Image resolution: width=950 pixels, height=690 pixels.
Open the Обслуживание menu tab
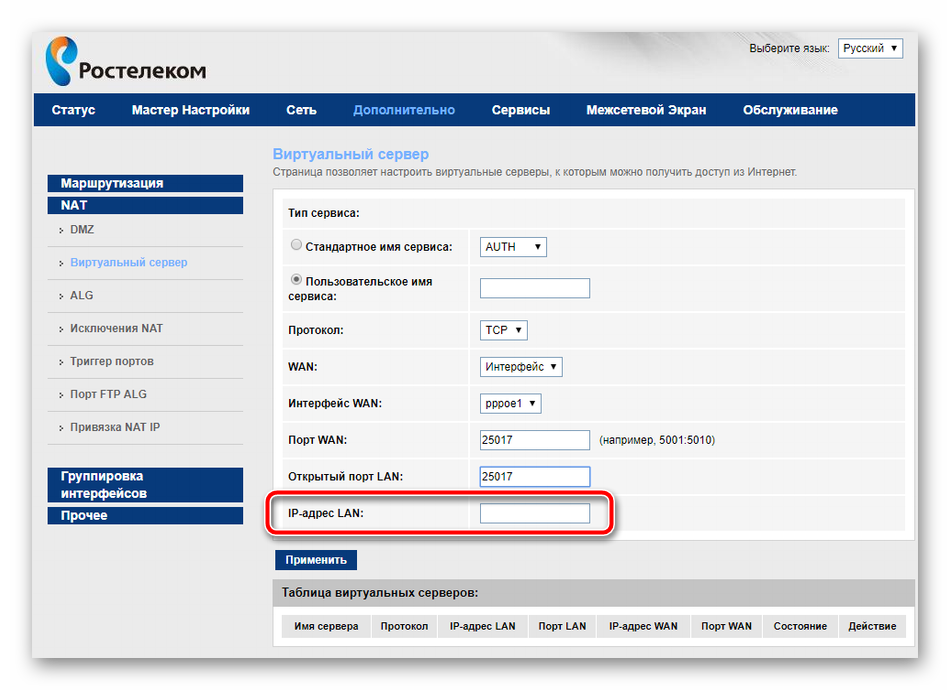[x=789, y=110]
